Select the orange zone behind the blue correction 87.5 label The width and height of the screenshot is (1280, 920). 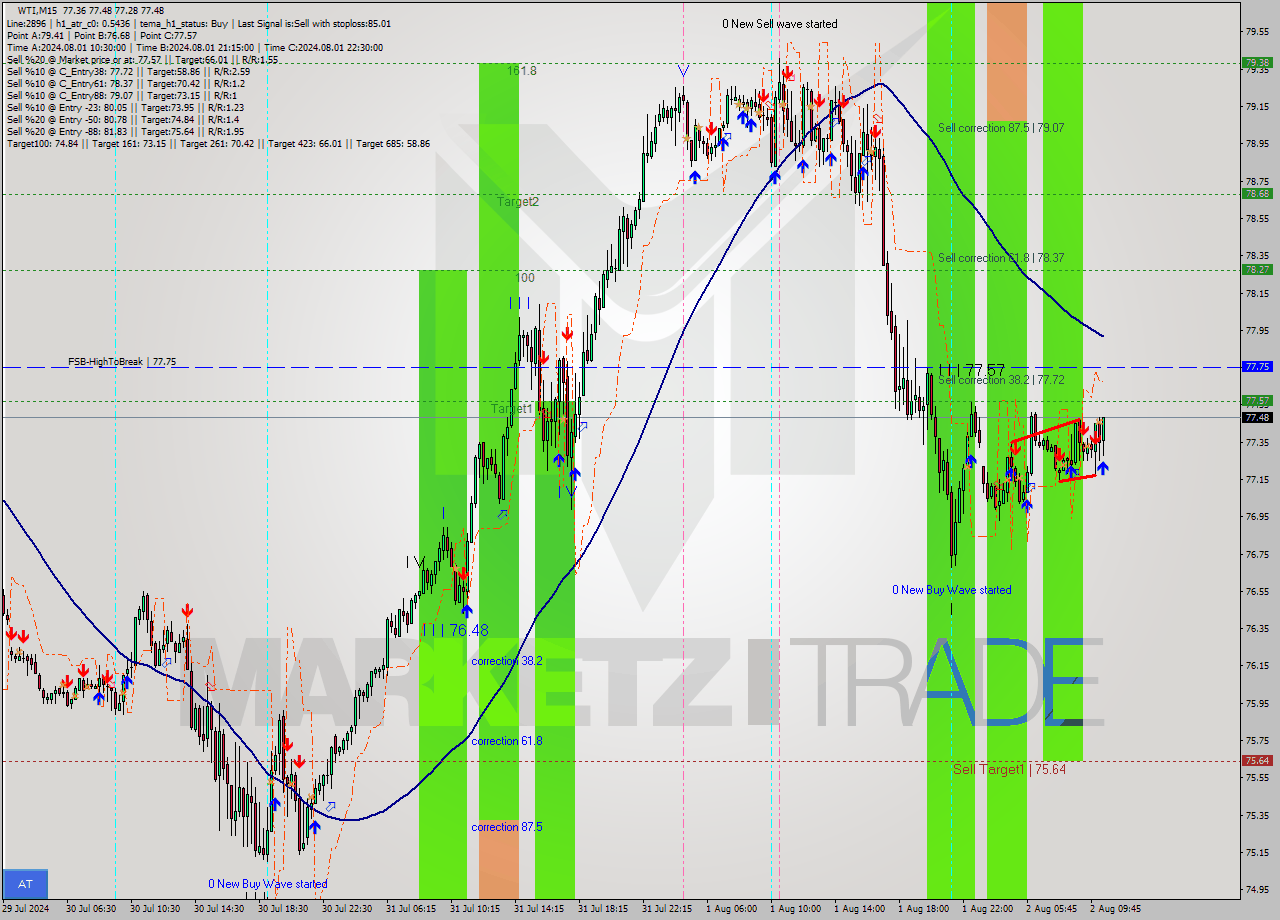[499, 859]
